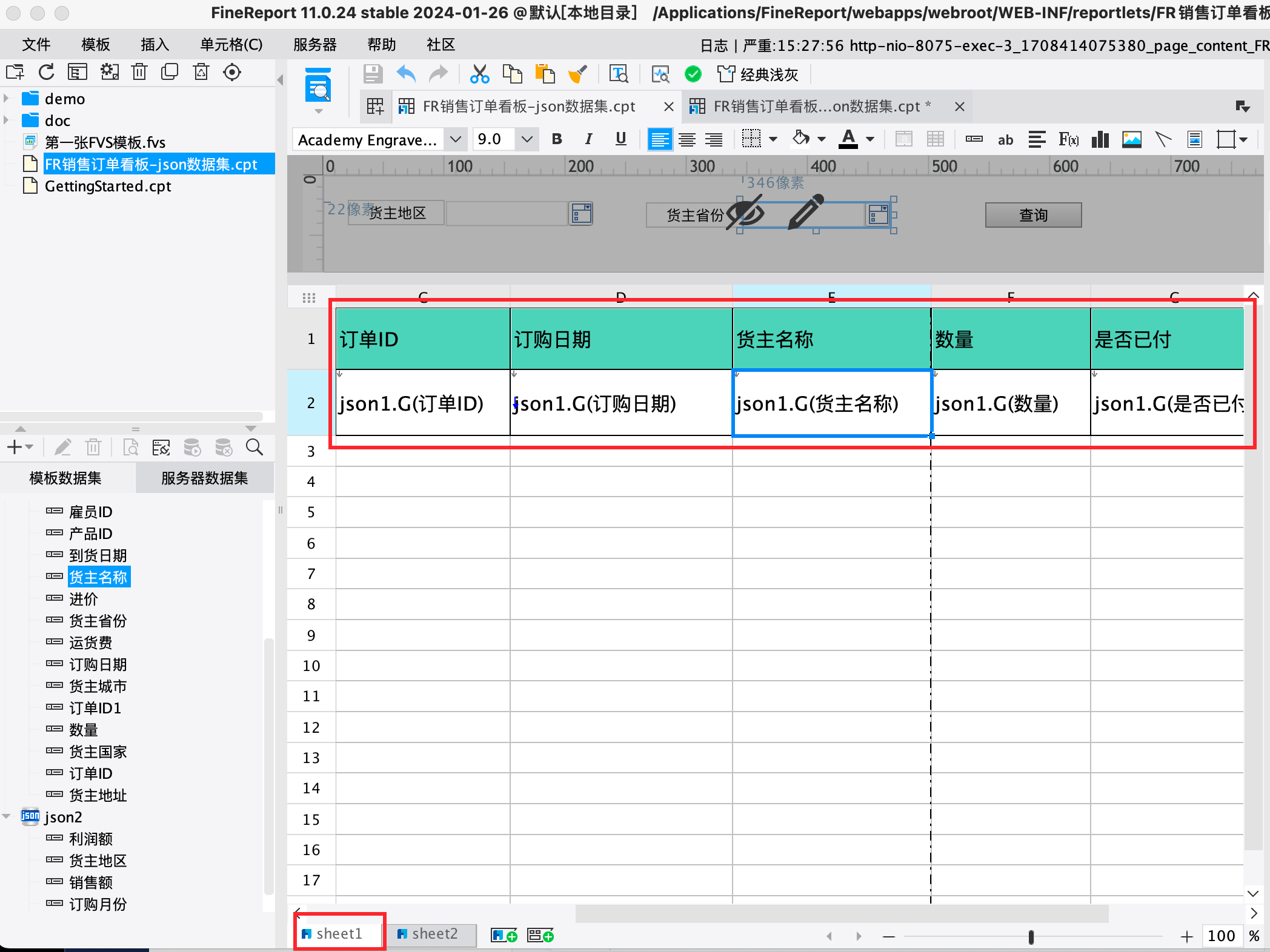Click the undo arrow icon
The width and height of the screenshot is (1270, 952).
[406, 74]
